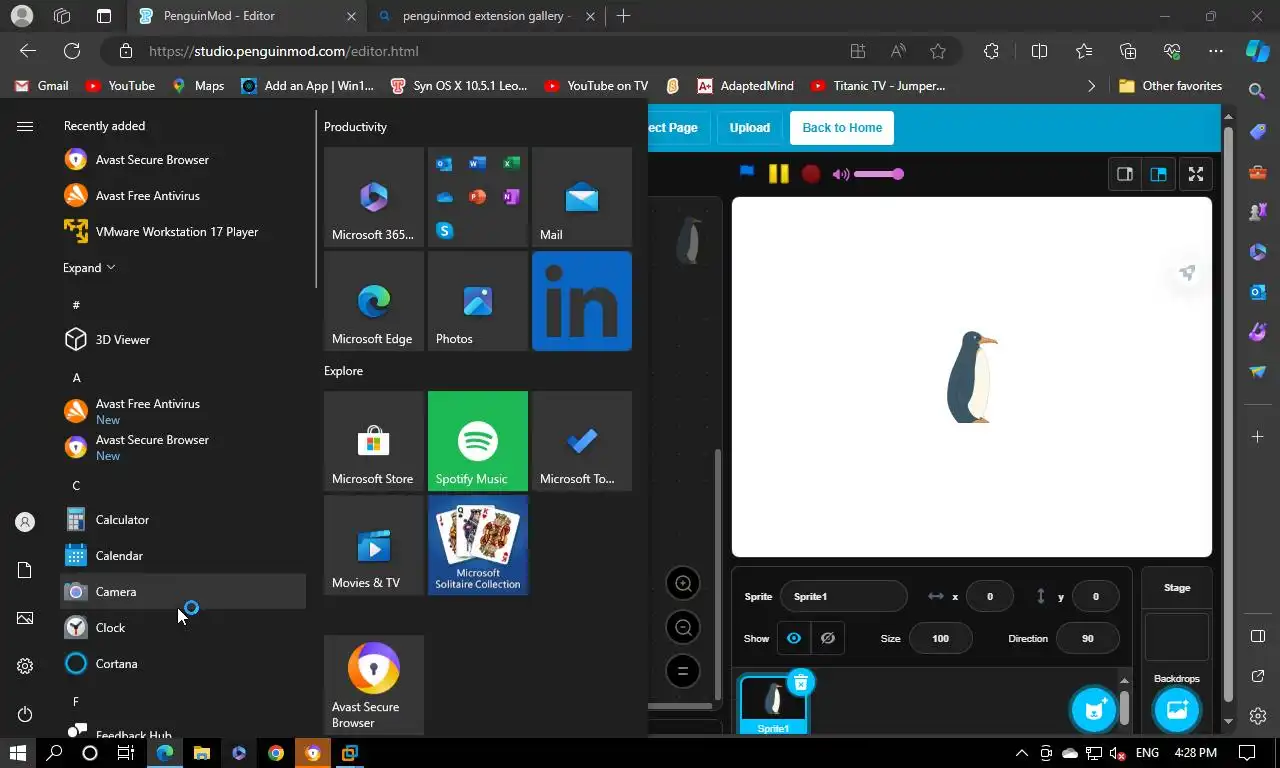Open a new browser tab
The image size is (1280, 768).
pos(623,16)
